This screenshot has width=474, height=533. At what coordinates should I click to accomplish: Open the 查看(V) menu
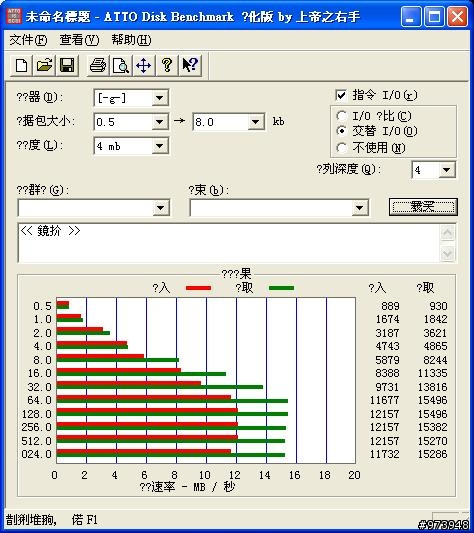coord(79,40)
